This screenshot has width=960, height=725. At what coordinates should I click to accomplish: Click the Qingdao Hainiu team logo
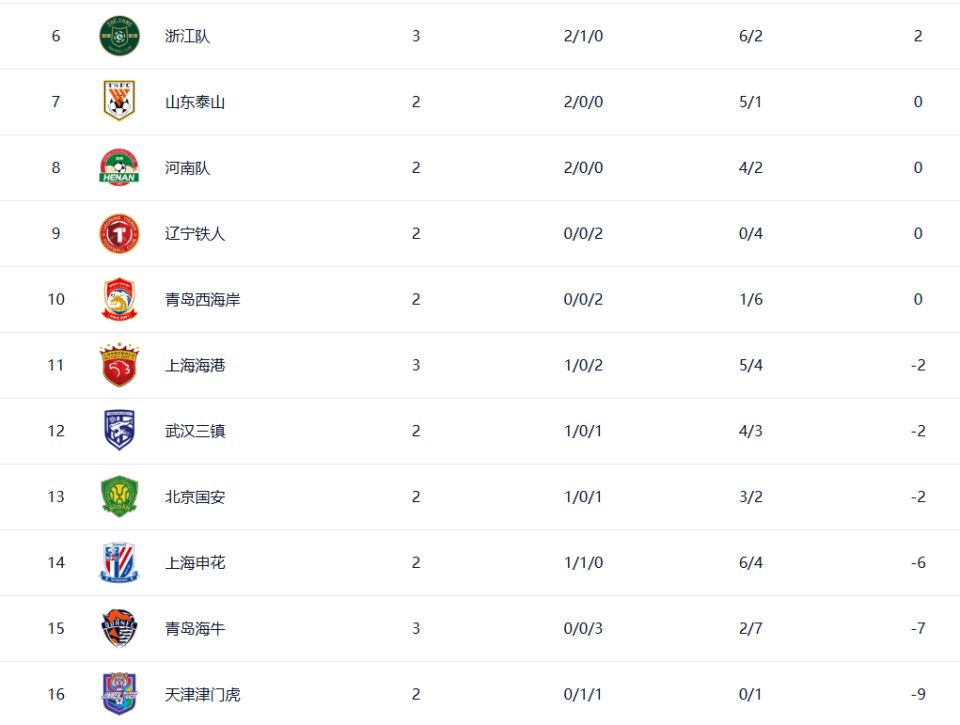[119, 629]
